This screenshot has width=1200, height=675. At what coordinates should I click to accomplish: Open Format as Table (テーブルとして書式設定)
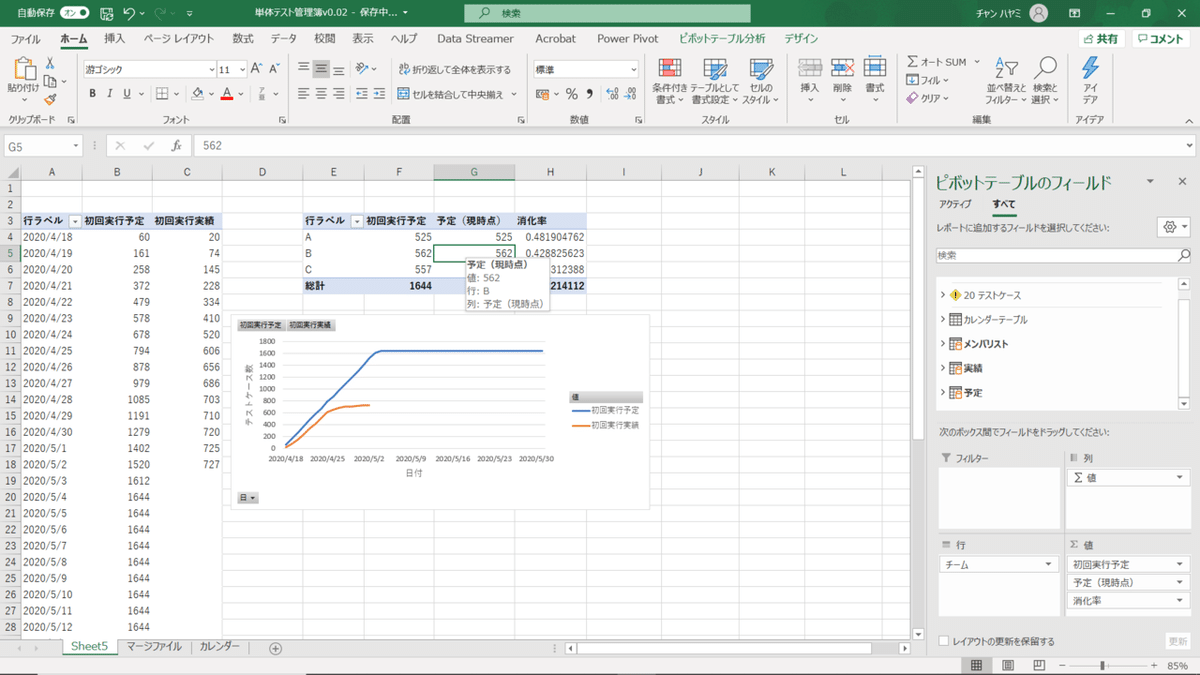pos(715,82)
